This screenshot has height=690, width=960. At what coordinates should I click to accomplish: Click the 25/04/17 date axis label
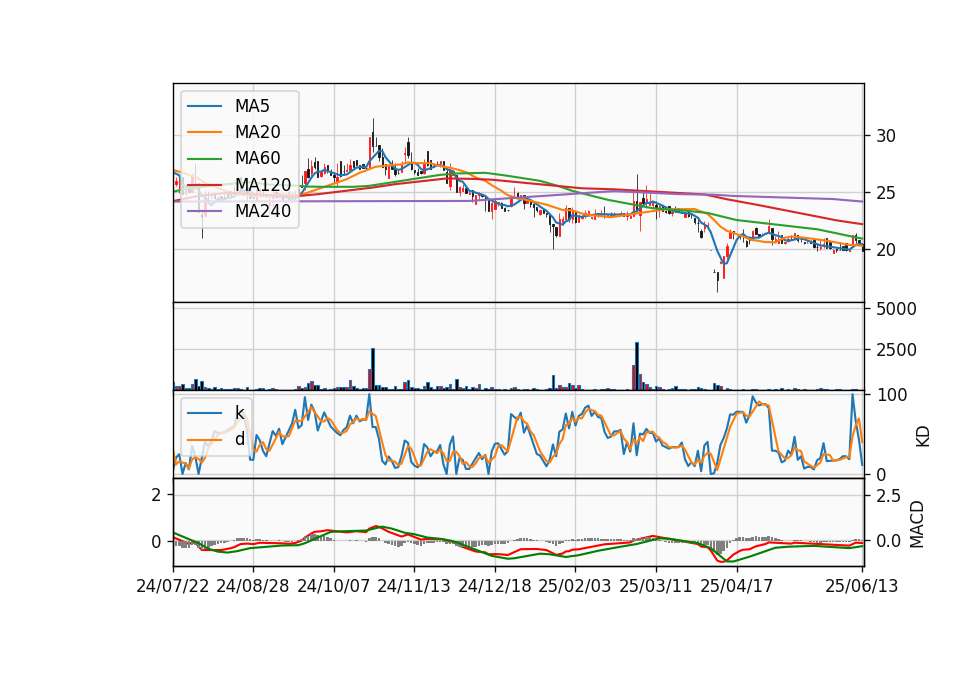pyautogui.click(x=737, y=586)
